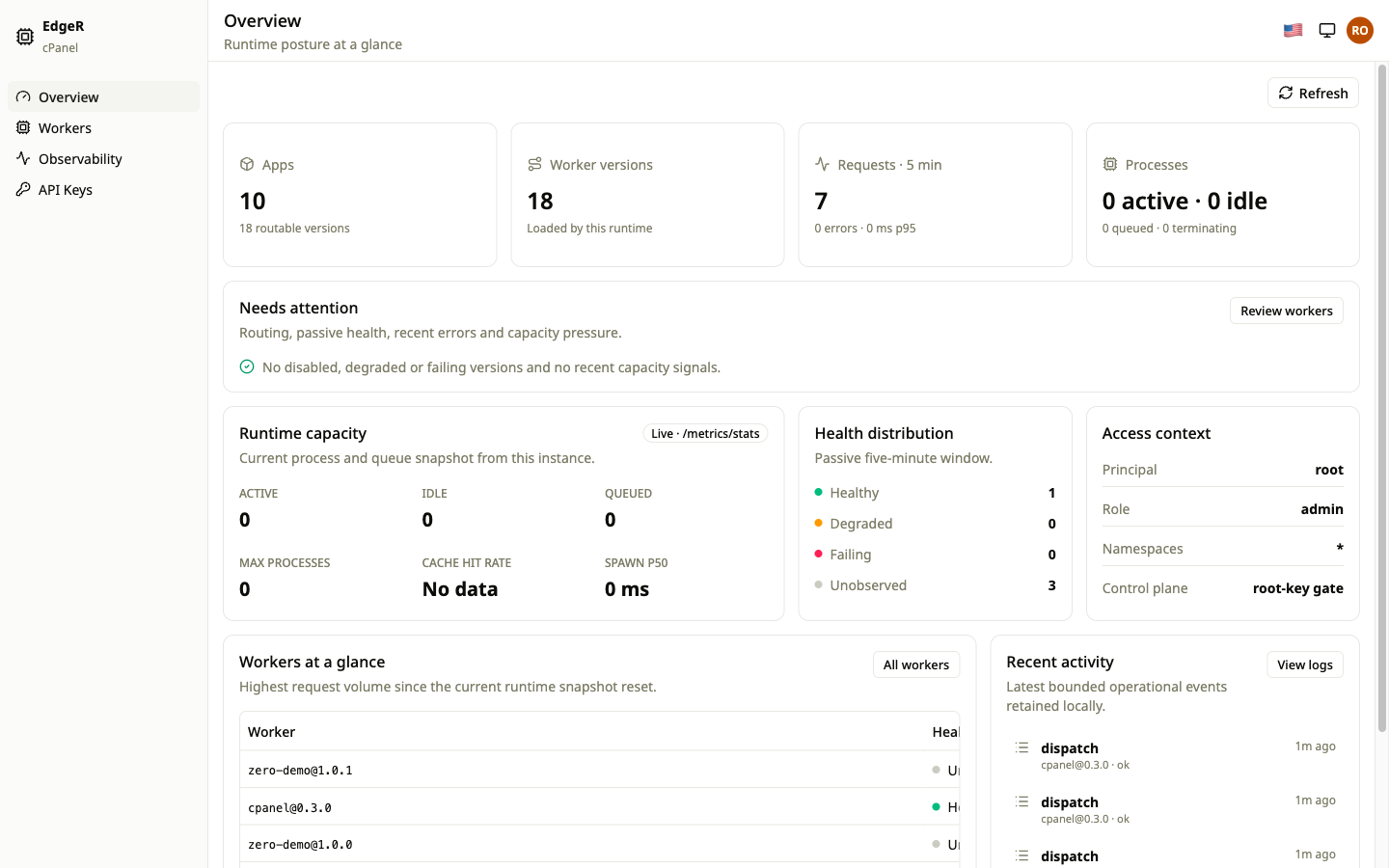Click the View logs button
Image resolution: width=1389 pixels, height=868 pixels.
pos(1305,665)
